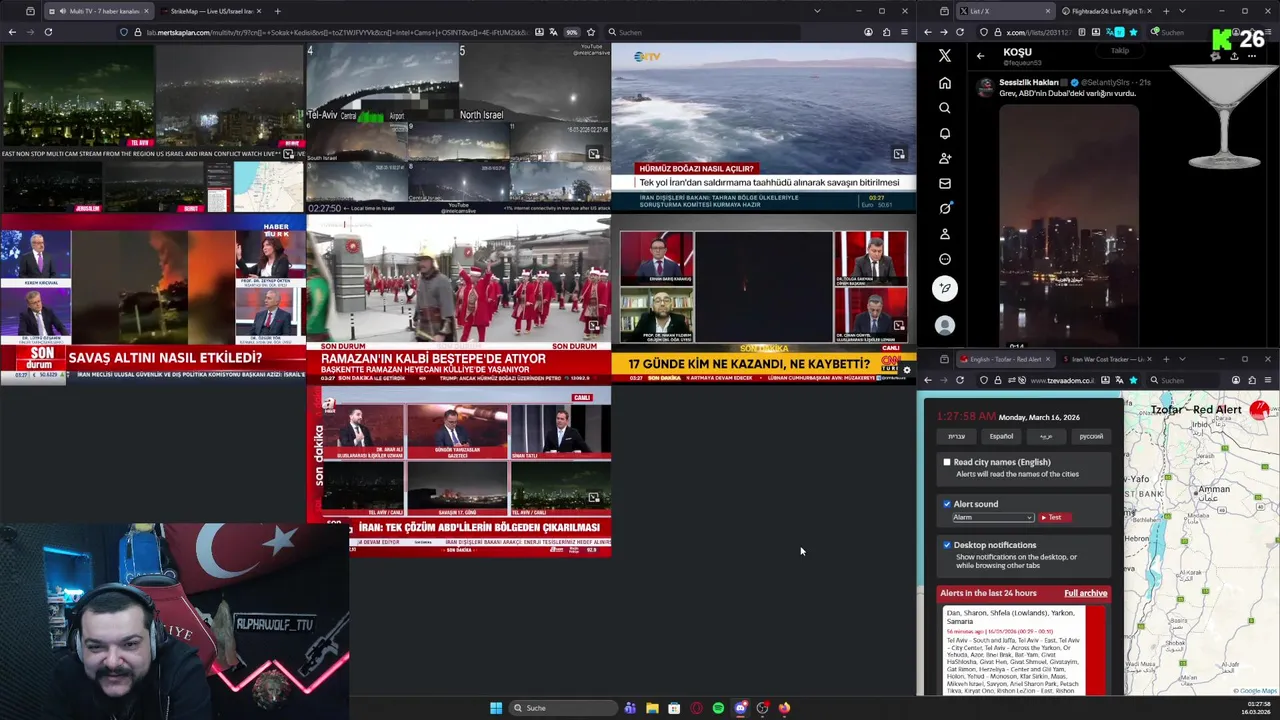Screen dimensions: 1280x720
Task: Go back from the KOŞU list on X
Action: click(x=980, y=56)
